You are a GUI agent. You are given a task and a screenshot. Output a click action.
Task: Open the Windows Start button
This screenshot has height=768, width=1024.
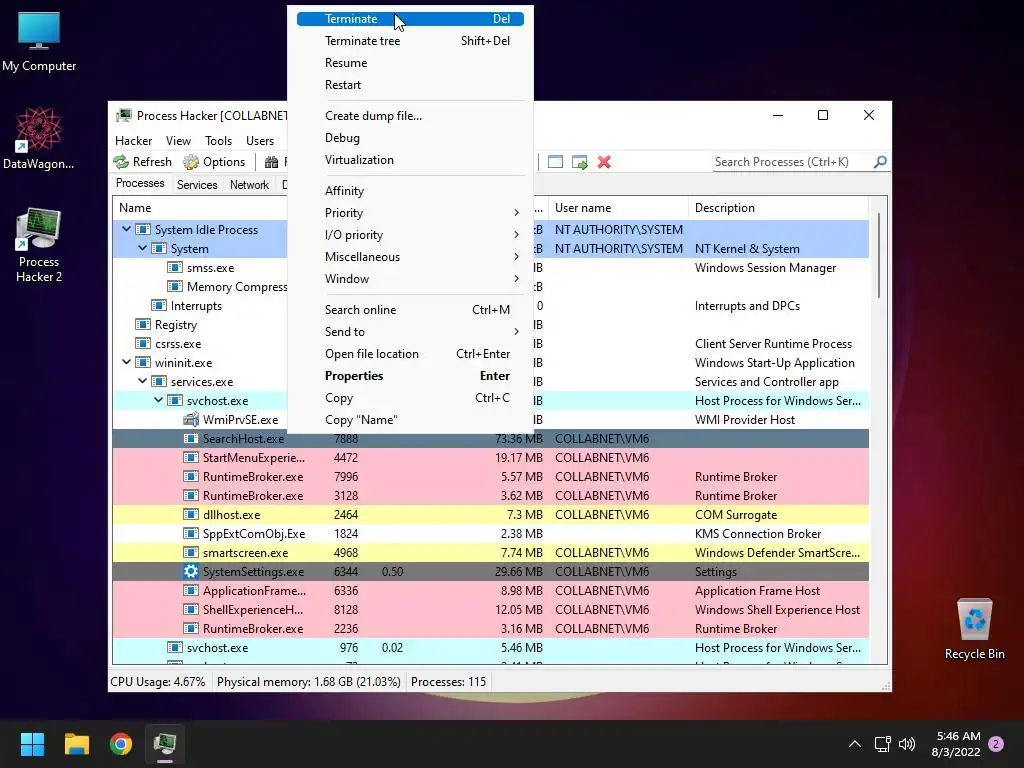tap(32, 744)
